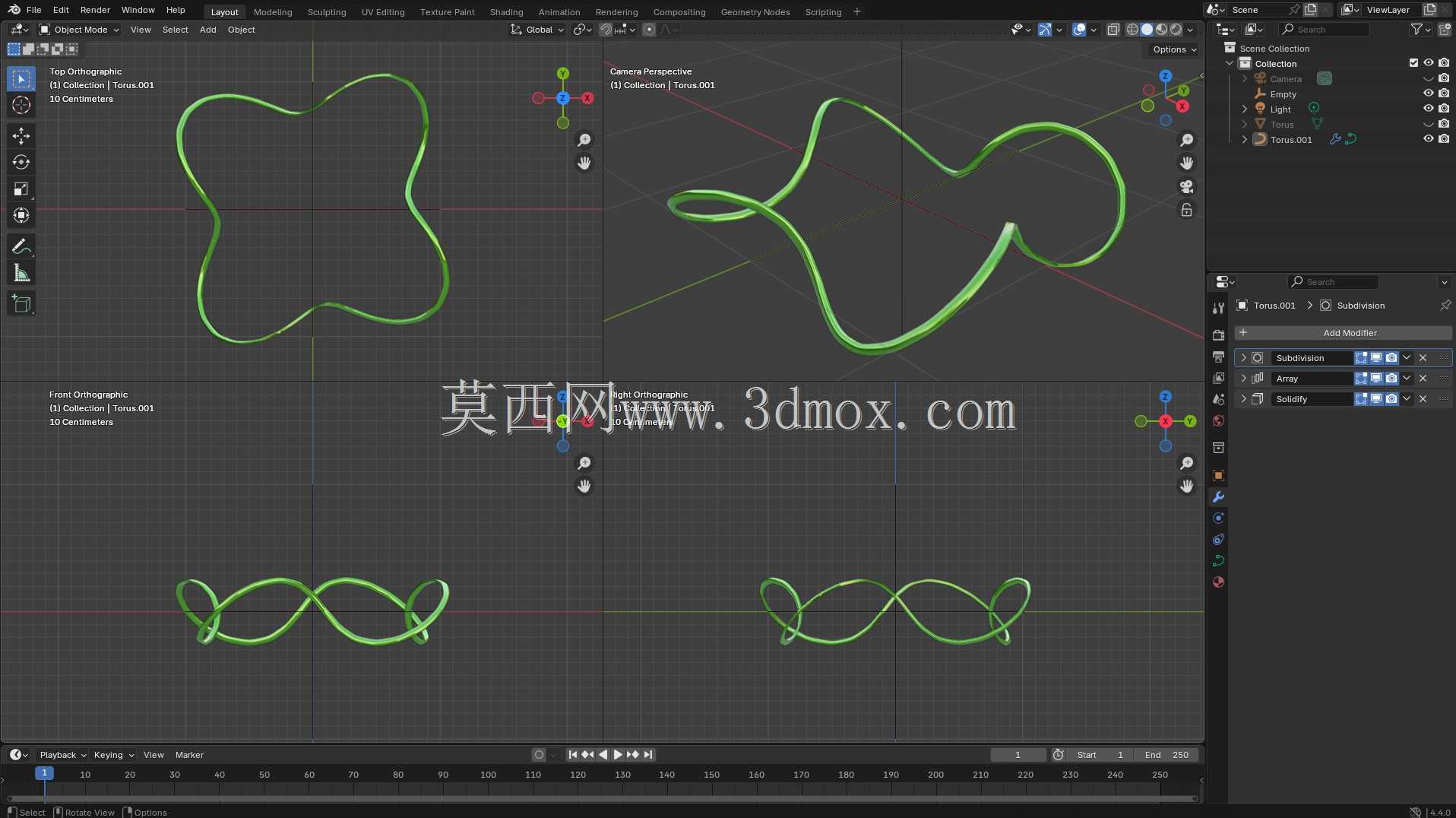Collapse the Collection tree row
Viewport: 1456px width, 818px height.
coord(1230,63)
